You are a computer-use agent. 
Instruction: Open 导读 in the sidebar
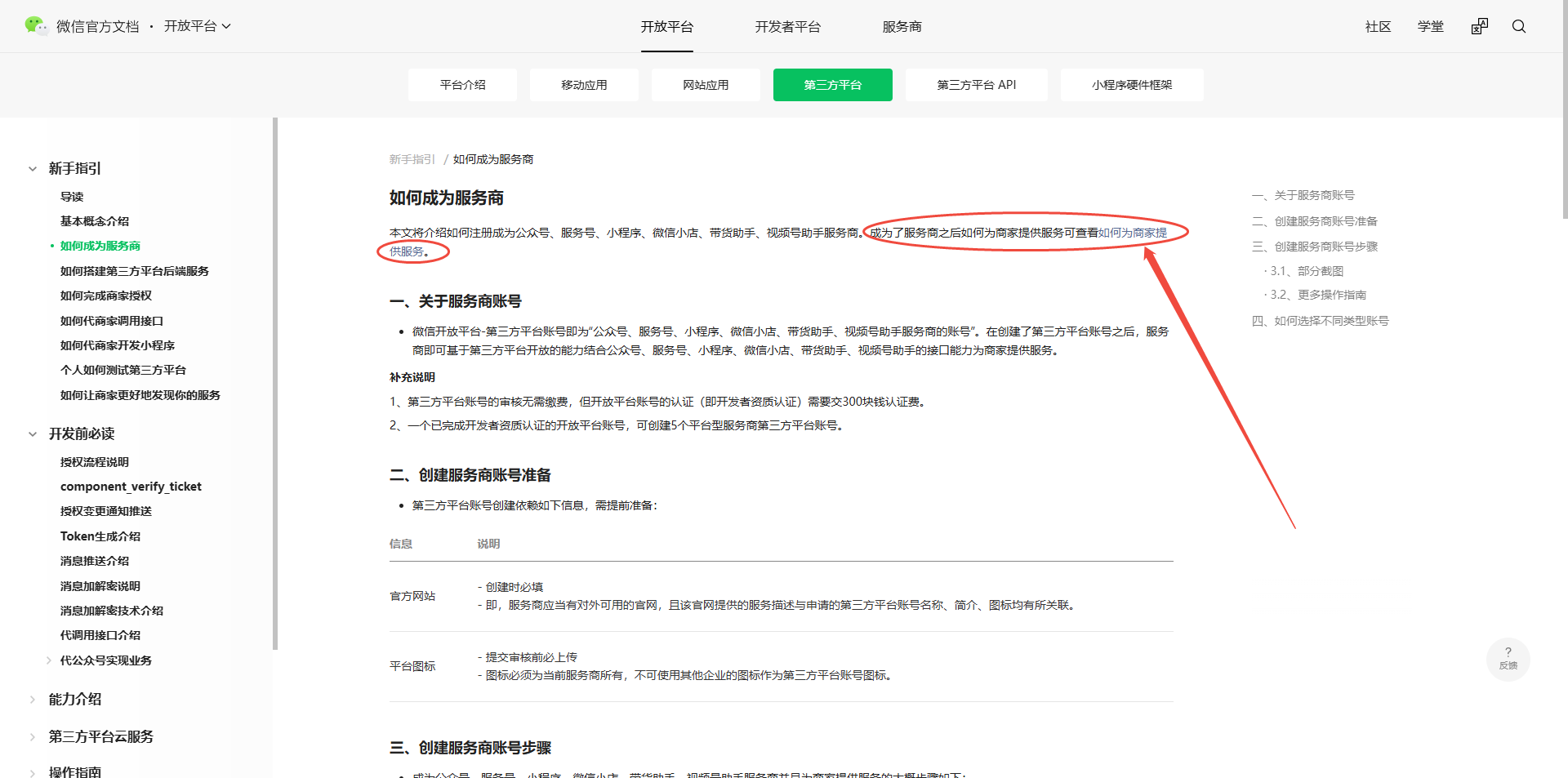point(72,197)
